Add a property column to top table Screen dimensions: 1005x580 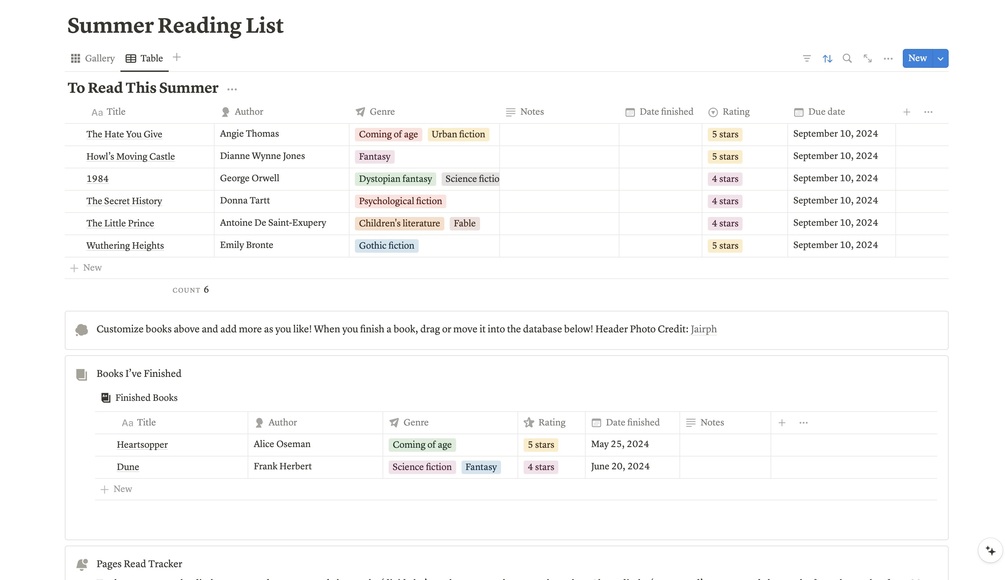[907, 112]
